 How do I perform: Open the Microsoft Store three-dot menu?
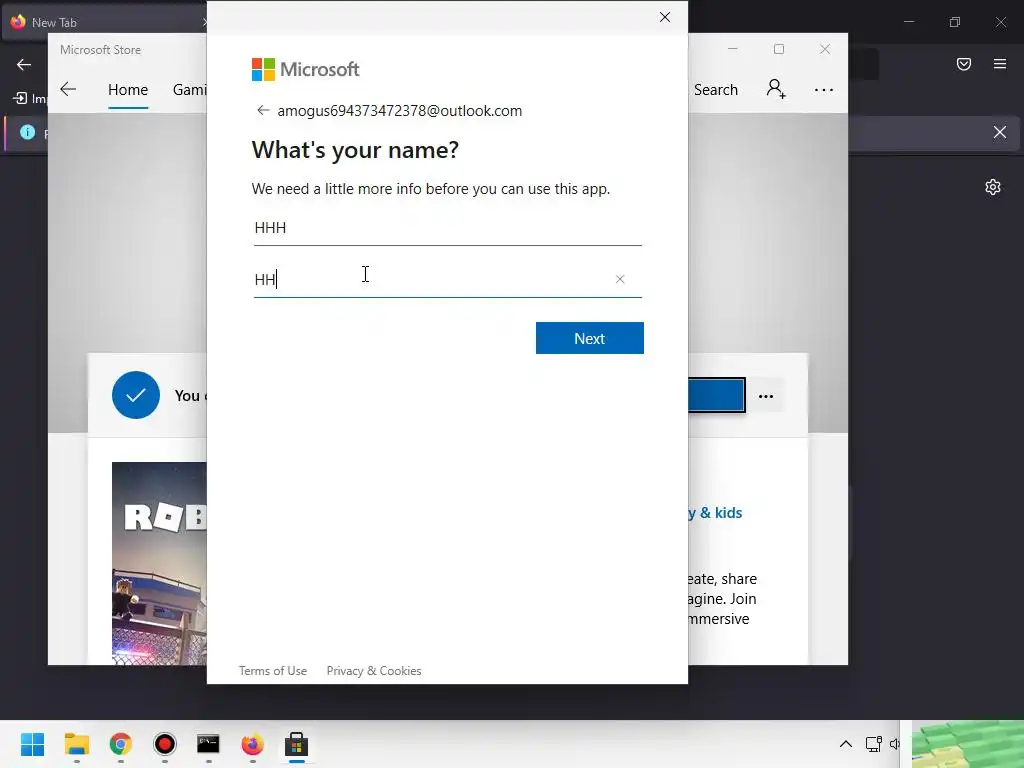pyautogui.click(x=824, y=90)
